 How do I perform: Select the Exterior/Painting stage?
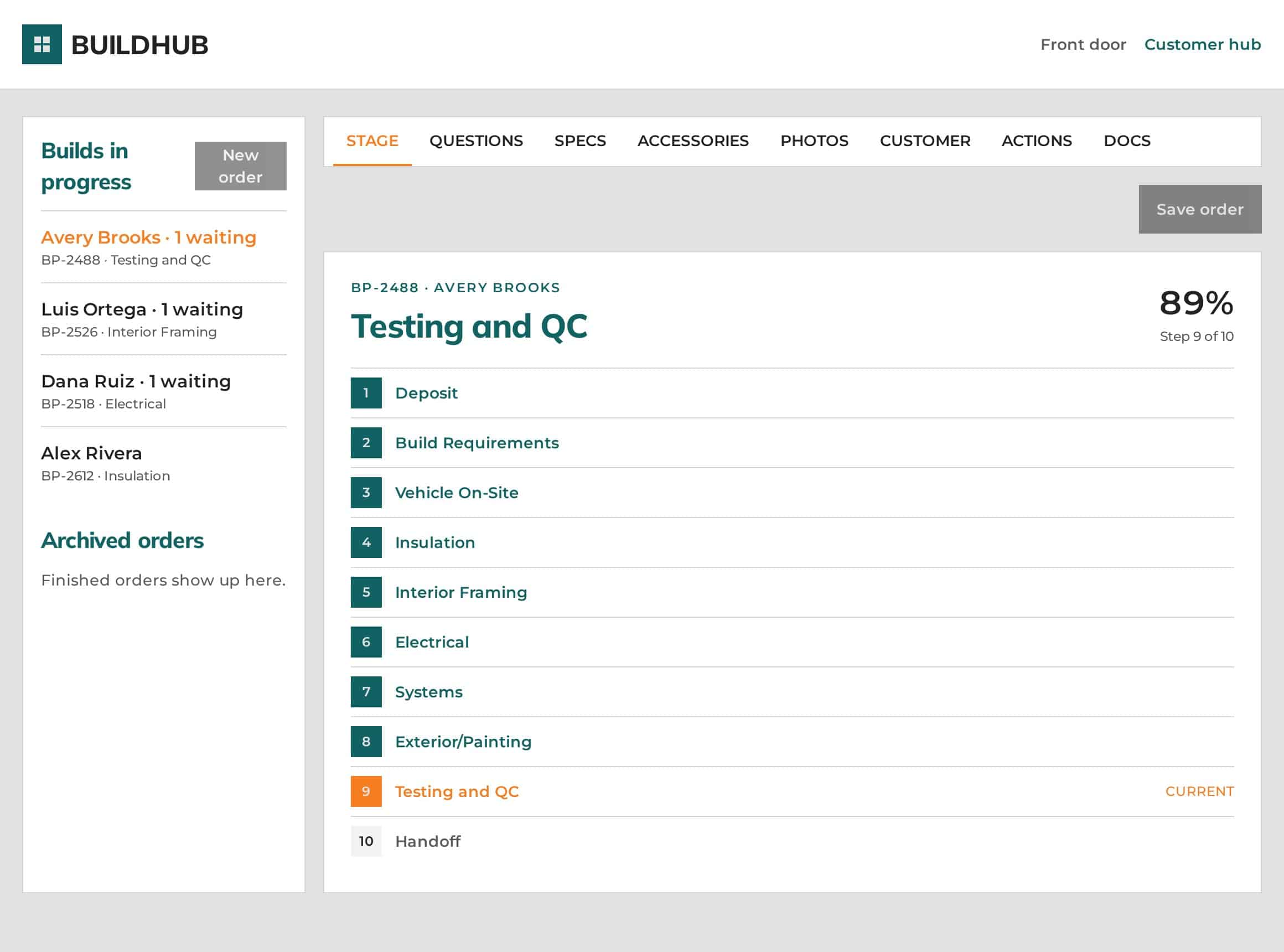pos(792,742)
